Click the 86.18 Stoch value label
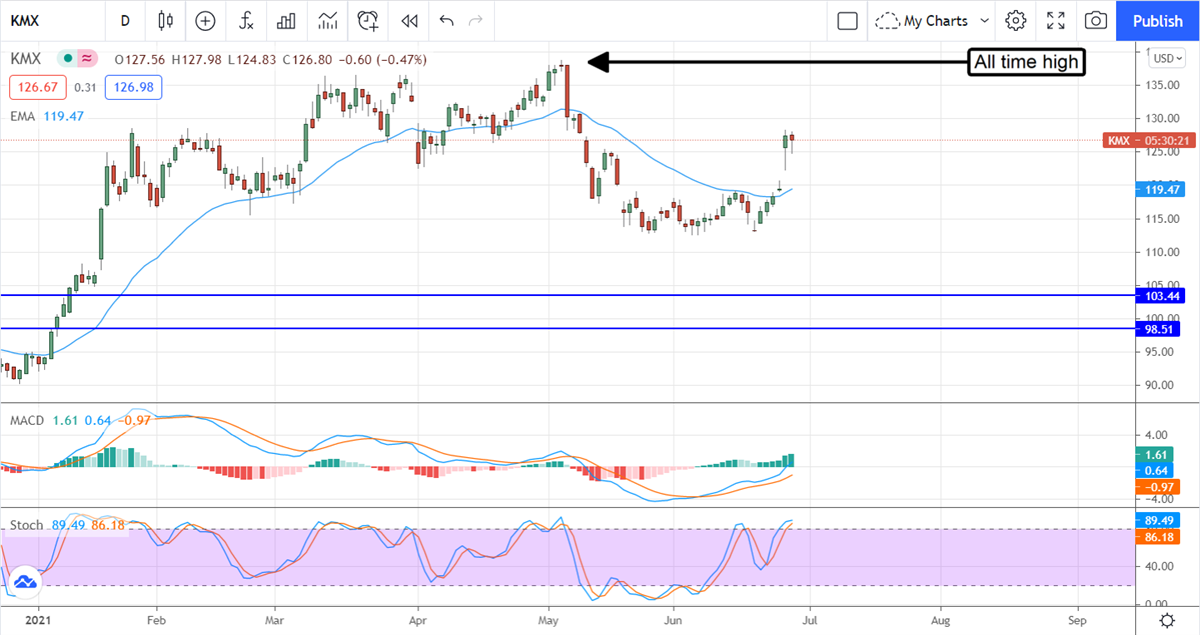This screenshot has height=635, width=1200. pyautogui.click(x=1158, y=537)
